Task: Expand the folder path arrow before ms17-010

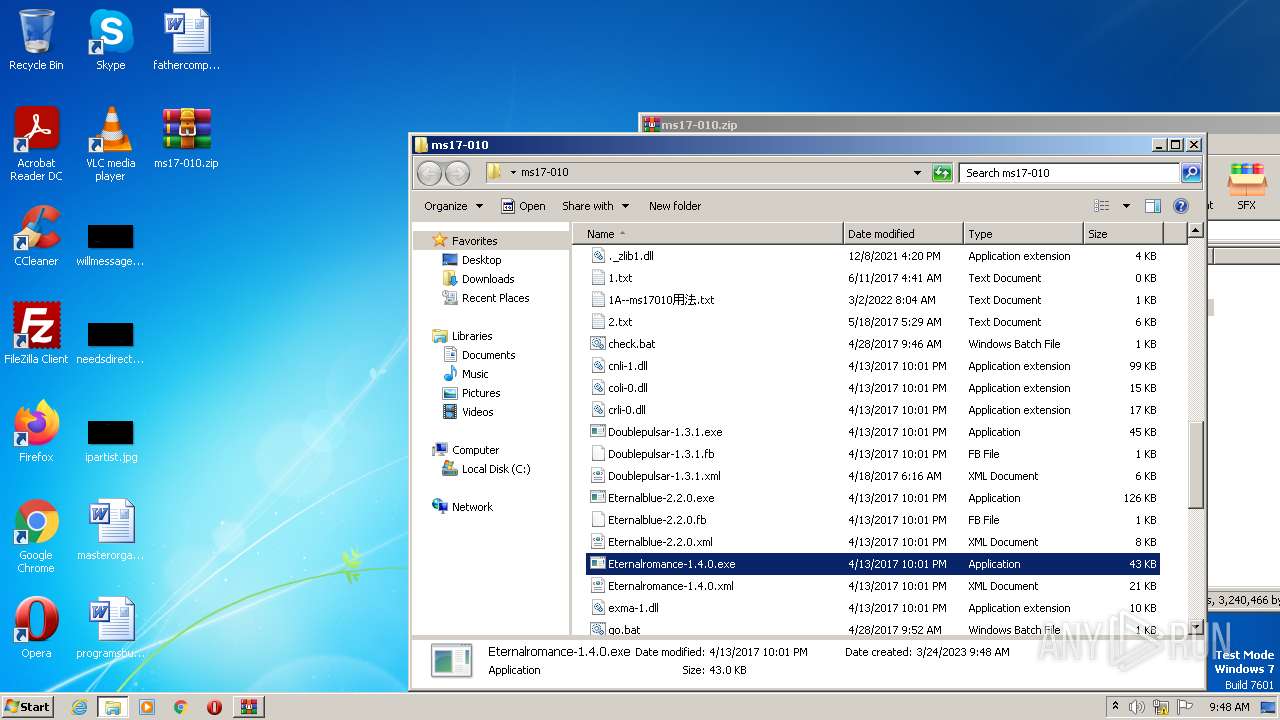Action: coord(513,172)
